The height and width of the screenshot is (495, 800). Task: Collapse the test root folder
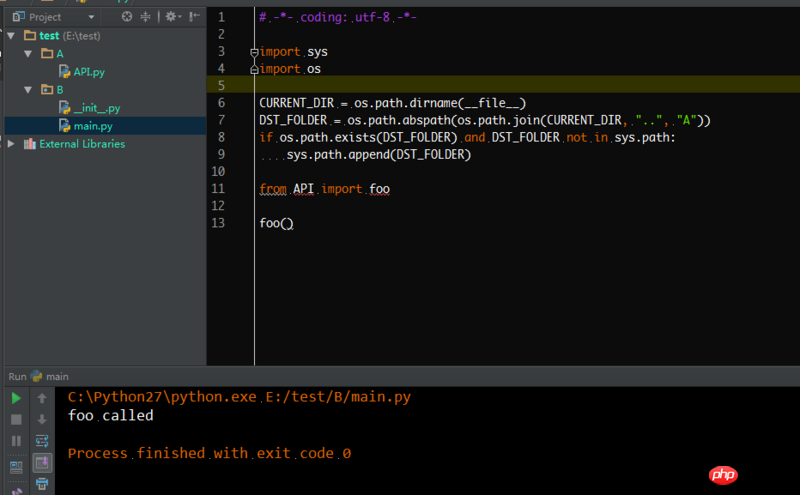point(11,36)
